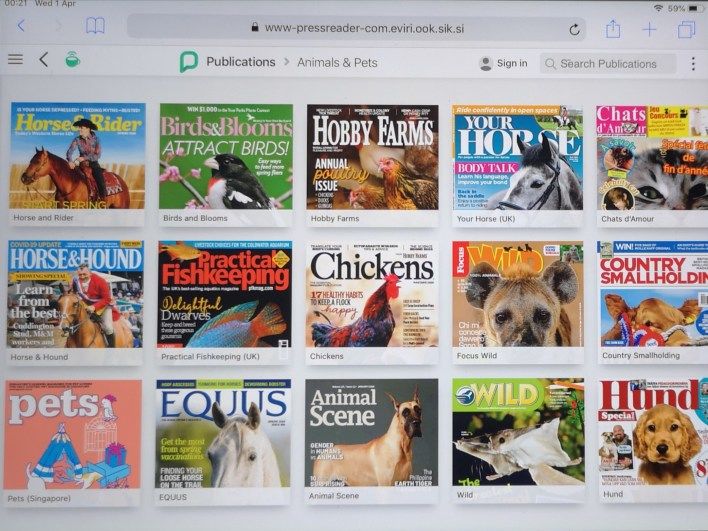The width and height of the screenshot is (708, 531).
Task: Open the hamburger menu
Action: pos(15,60)
